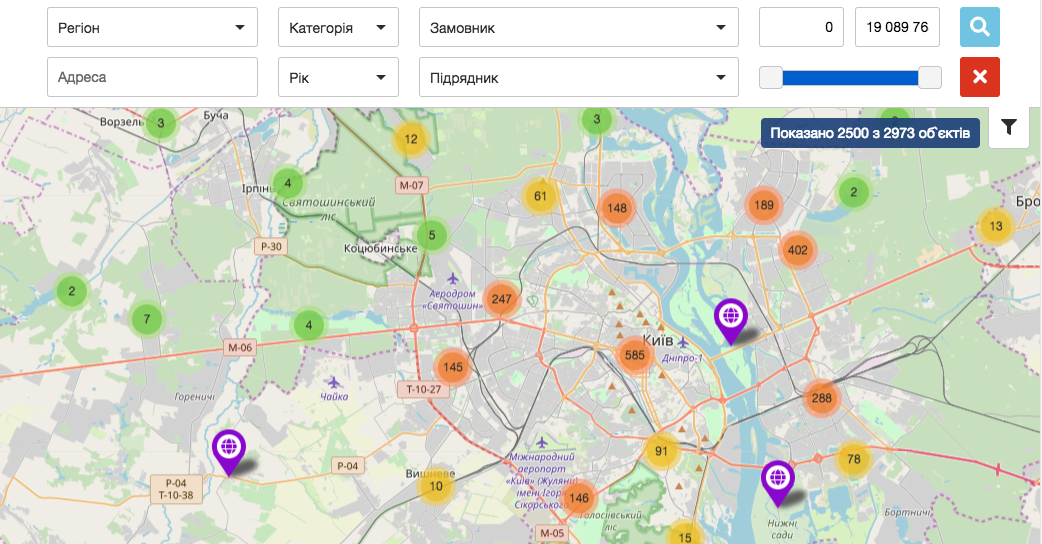Click the minimum amount field showing 0
The image size is (1042, 544).
pyautogui.click(x=802, y=28)
